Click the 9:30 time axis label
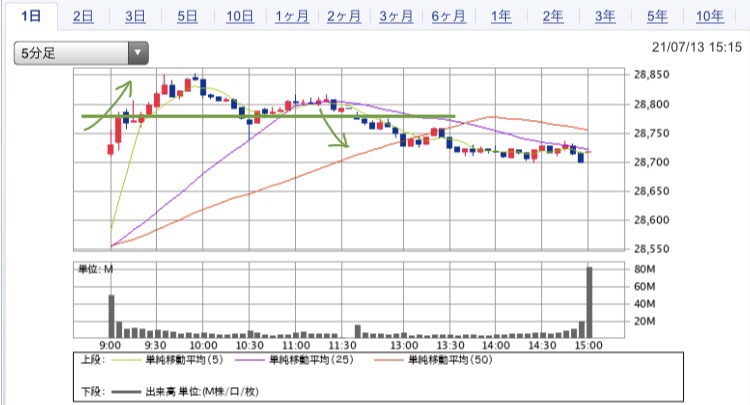 (156, 345)
